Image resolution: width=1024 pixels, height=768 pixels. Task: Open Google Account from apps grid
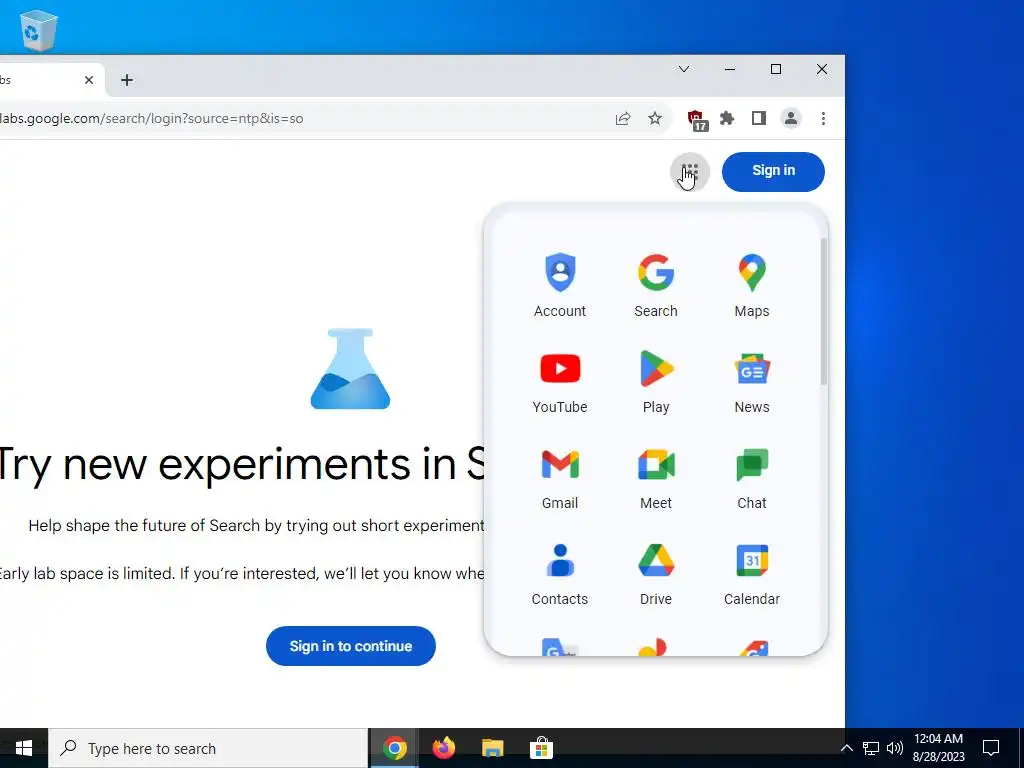pos(560,285)
